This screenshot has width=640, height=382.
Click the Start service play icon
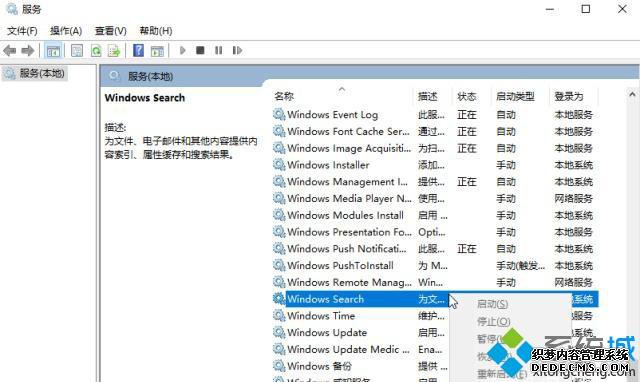[182, 50]
